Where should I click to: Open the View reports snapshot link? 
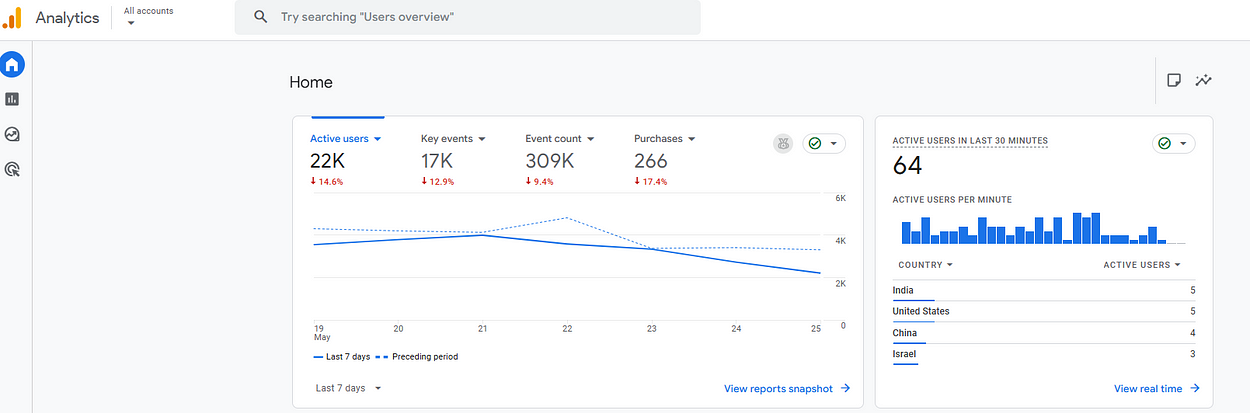click(786, 388)
